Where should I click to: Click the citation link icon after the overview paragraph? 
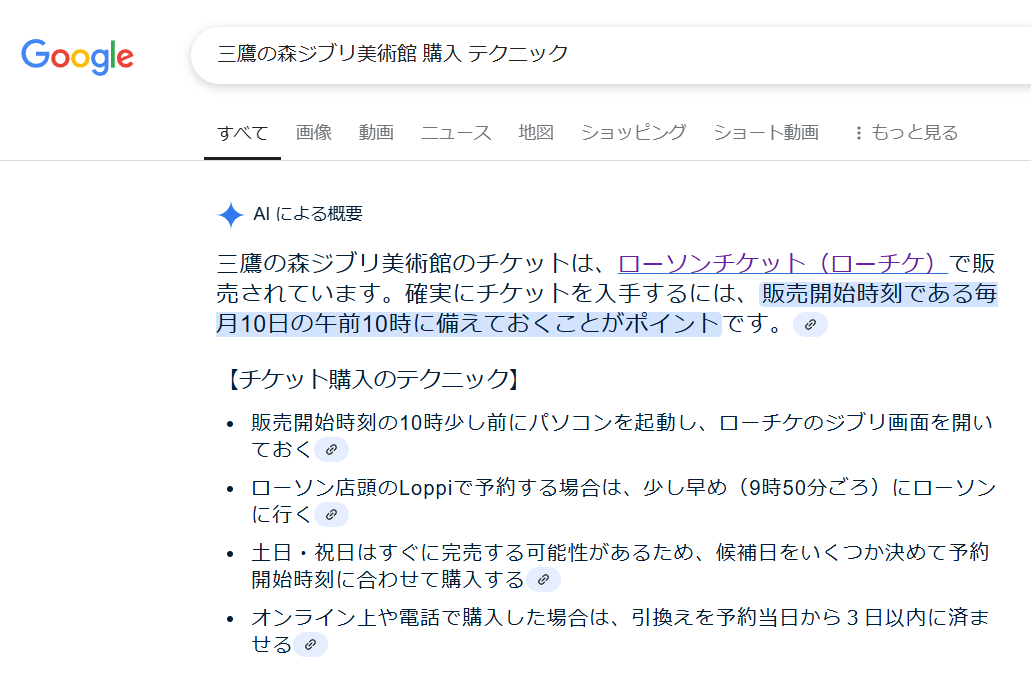click(x=809, y=324)
